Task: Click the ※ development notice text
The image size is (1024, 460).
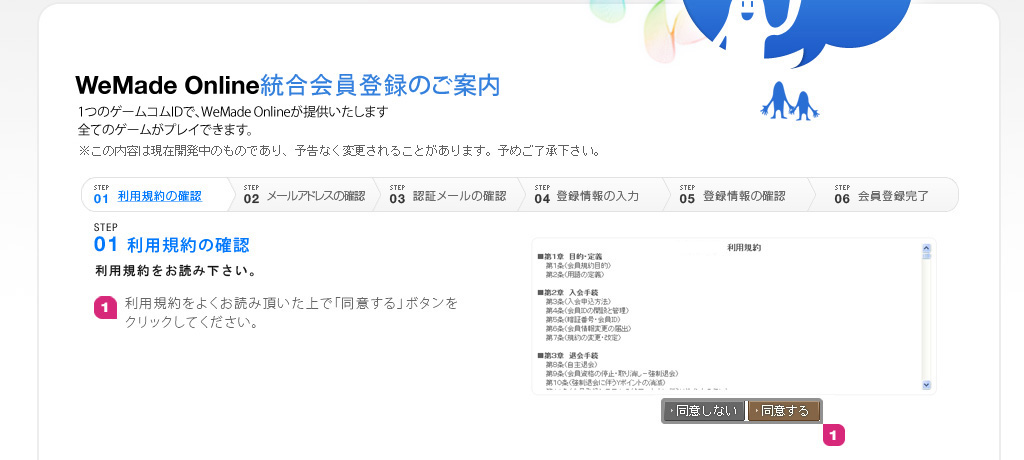Action: click(339, 151)
